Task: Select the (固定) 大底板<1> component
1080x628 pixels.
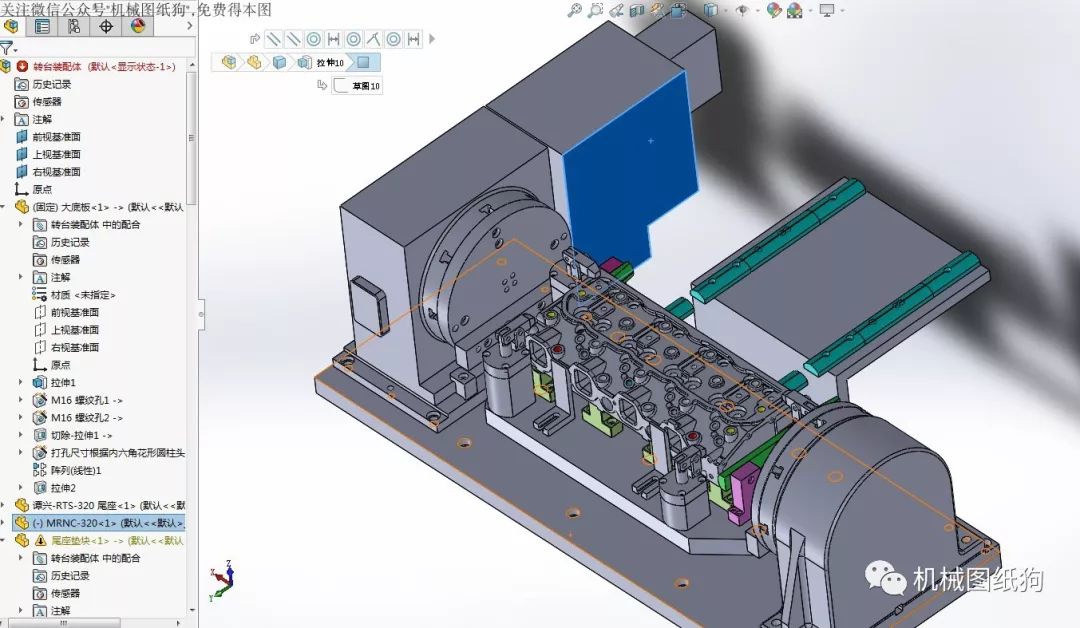Action: [x=107, y=207]
